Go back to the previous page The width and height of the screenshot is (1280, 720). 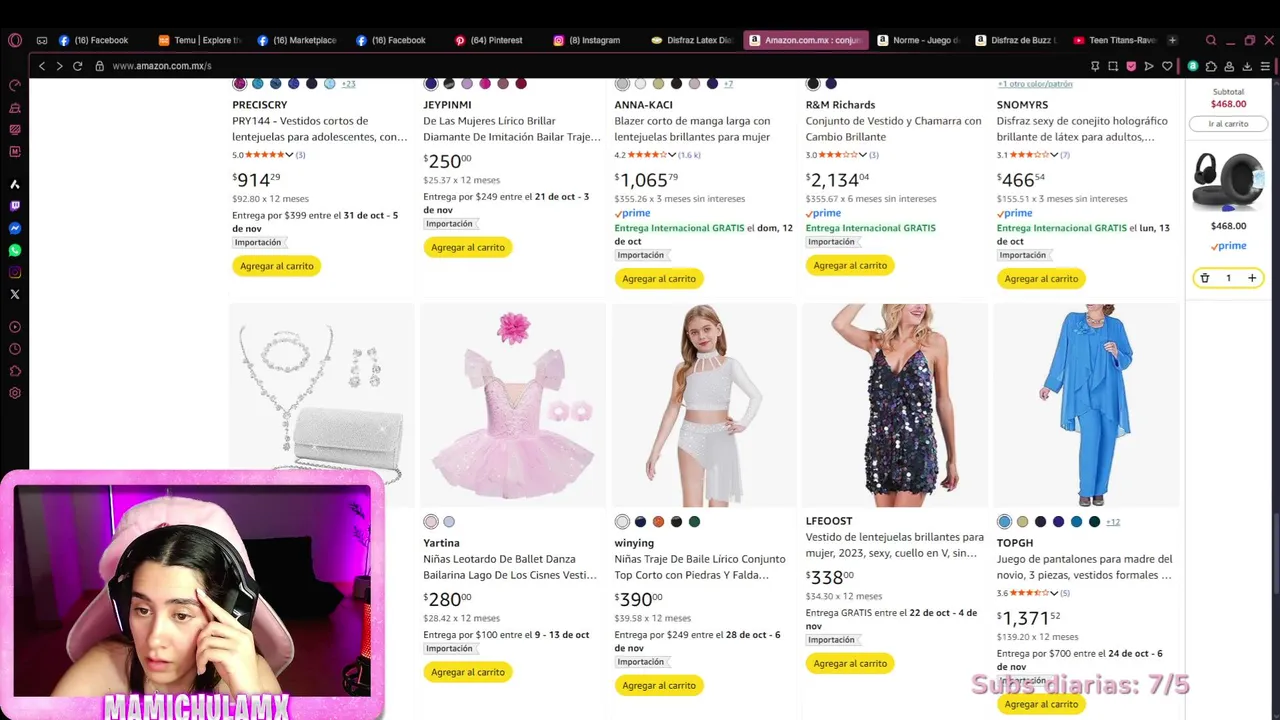[x=41, y=66]
